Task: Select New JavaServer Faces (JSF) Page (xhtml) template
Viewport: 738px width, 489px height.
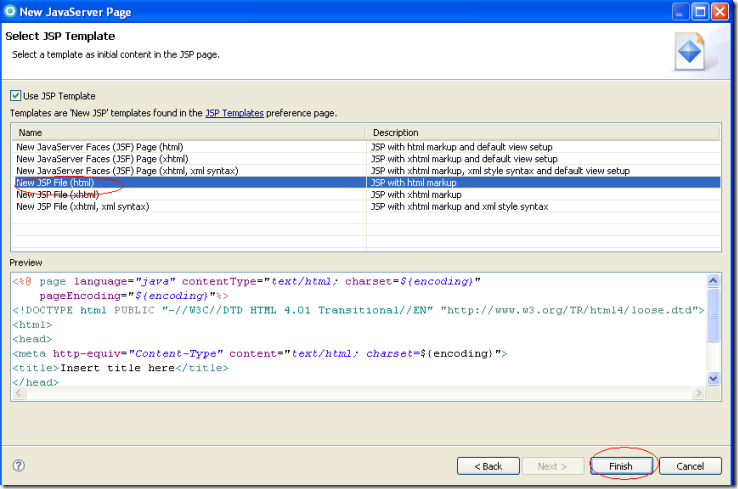Action: coord(102,159)
